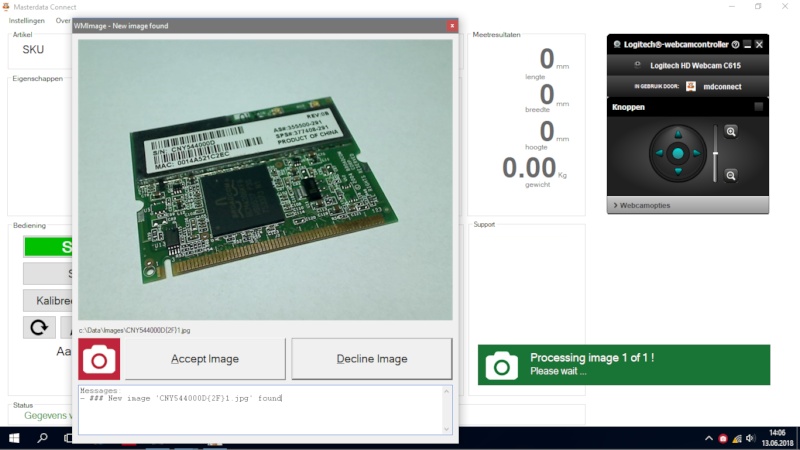
Task: Pan webcam up with the top arrow
Action: click(677, 133)
